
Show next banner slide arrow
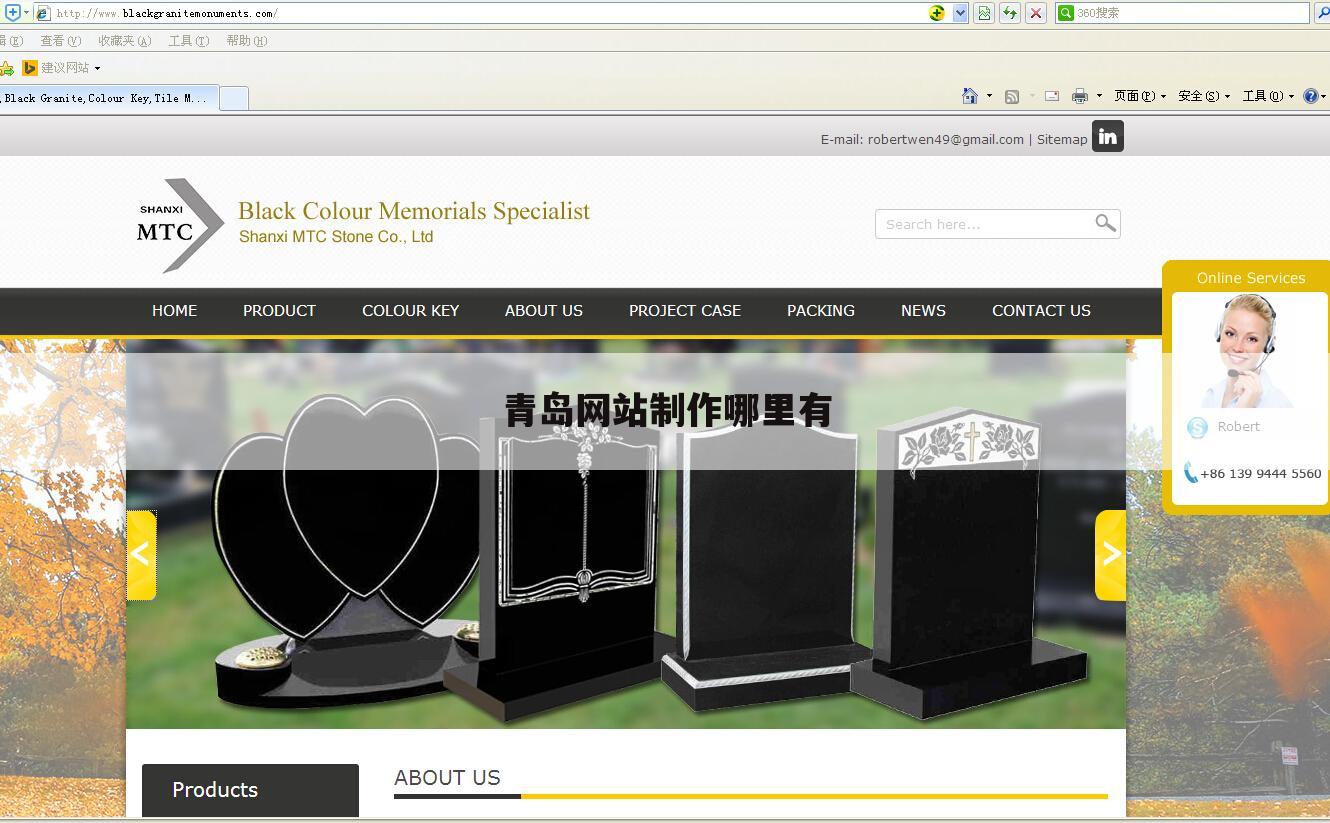pyautogui.click(x=1110, y=555)
